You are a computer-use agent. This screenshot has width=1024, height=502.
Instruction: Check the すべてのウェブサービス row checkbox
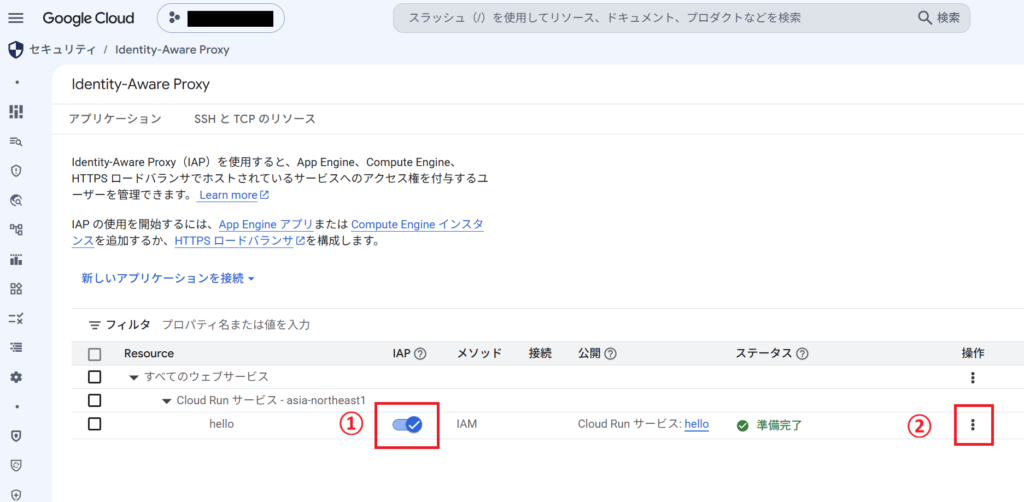tap(95, 377)
